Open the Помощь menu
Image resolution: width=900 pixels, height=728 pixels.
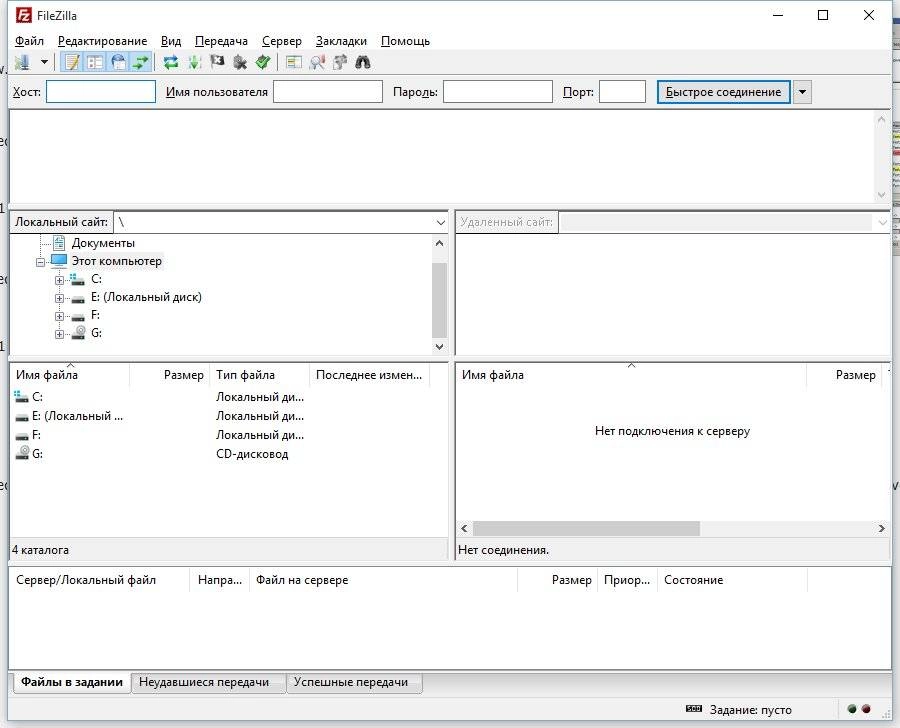point(405,41)
